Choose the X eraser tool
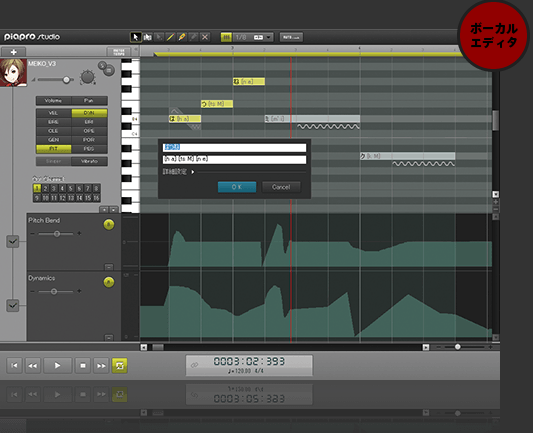Image resolution: width=533 pixels, height=433 pixels. point(205,37)
